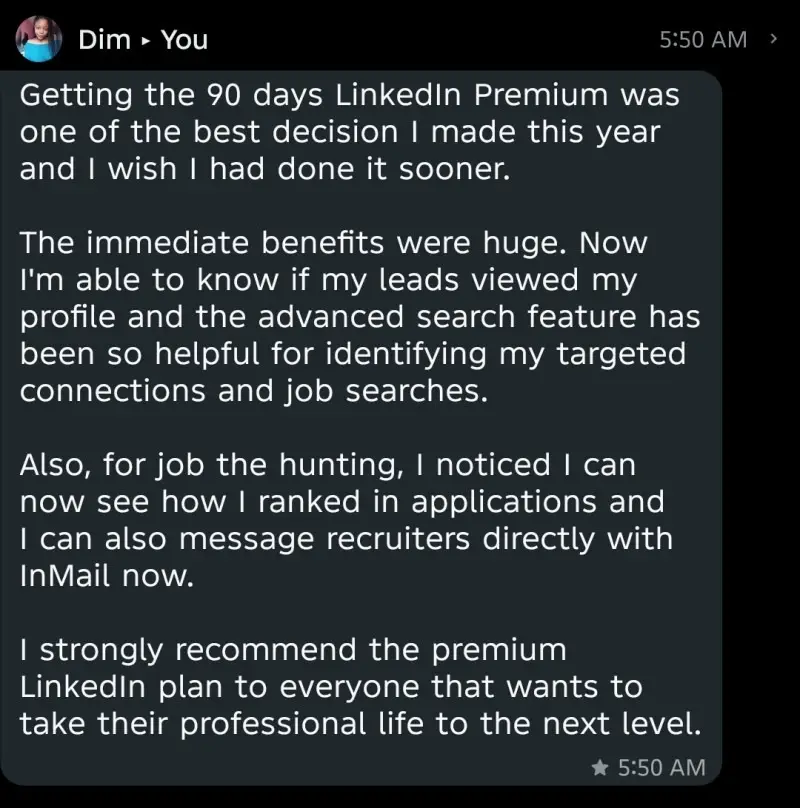The height and width of the screenshot is (808, 800).
Task: Select the paragraph starting "Also, for job"
Action: (345, 520)
